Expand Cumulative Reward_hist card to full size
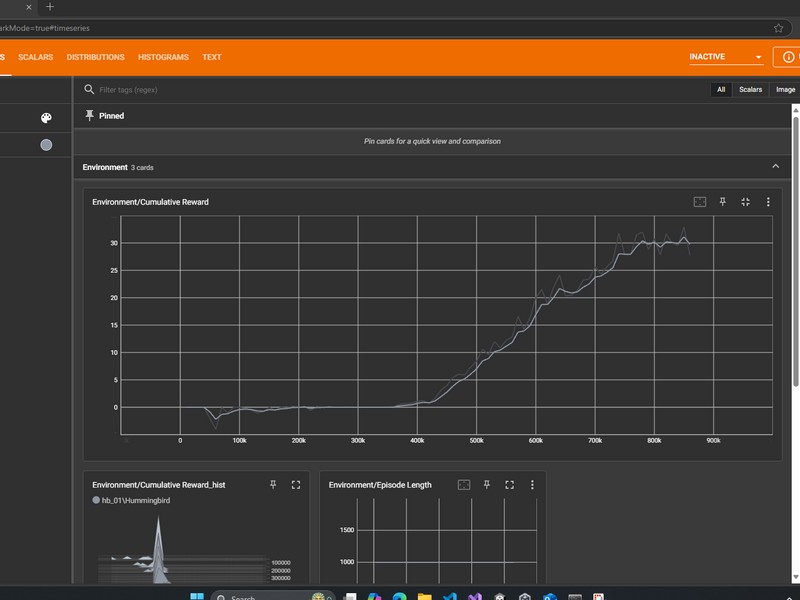Screen dimensions: 800x600 pyautogui.click(x=296, y=485)
